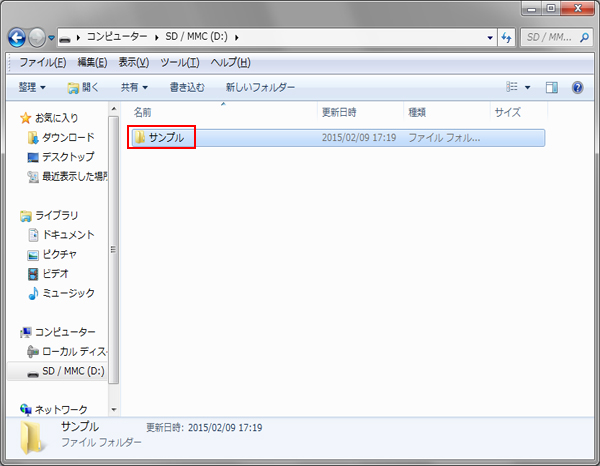Image resolution: width=600 pixels, height=466 pixels.
Task: Click the 新しいフォルダー button
Action: click(260, 87)
